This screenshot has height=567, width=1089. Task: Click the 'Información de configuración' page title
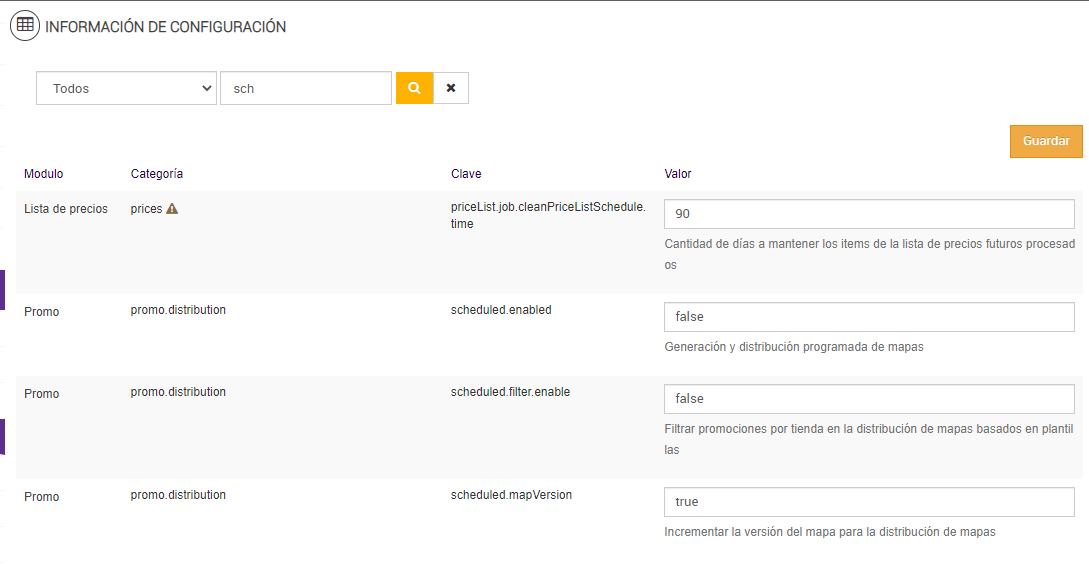(x=166, y=27)
